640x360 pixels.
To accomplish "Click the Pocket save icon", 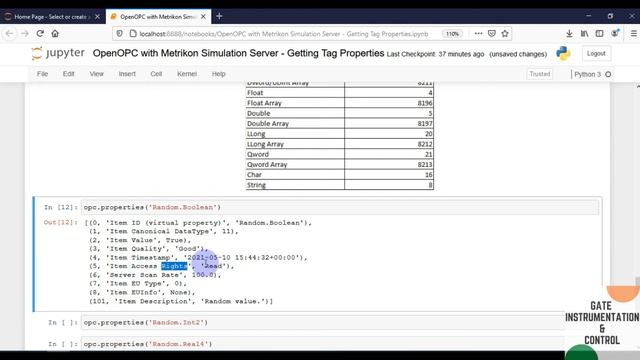I will 492,33.
